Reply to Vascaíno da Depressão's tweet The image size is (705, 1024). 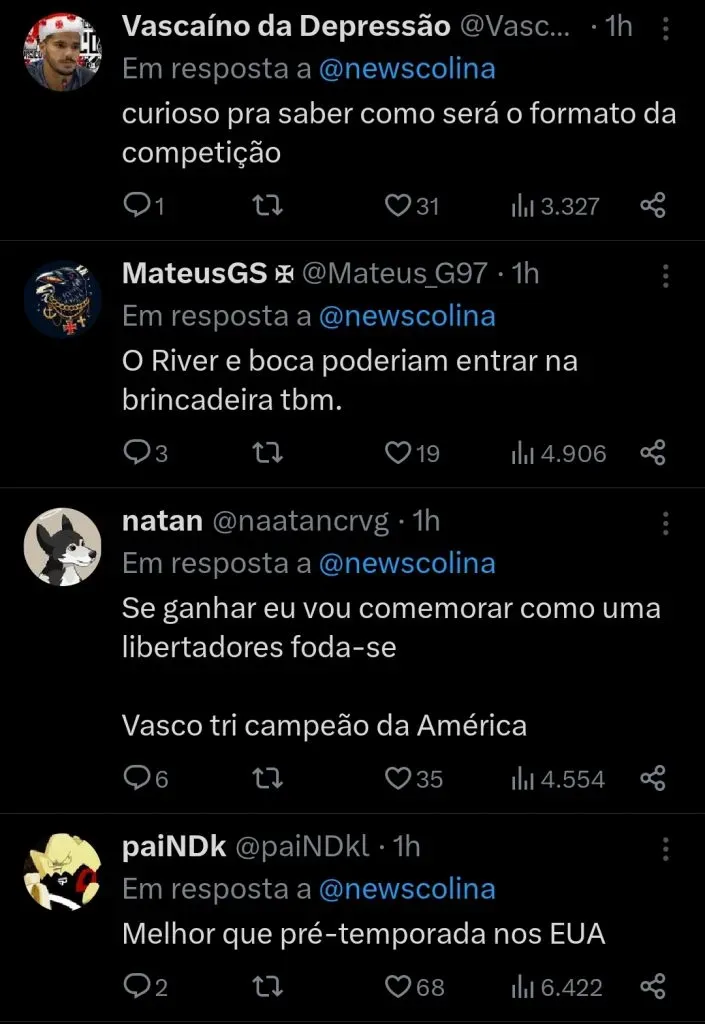[136, 206]
